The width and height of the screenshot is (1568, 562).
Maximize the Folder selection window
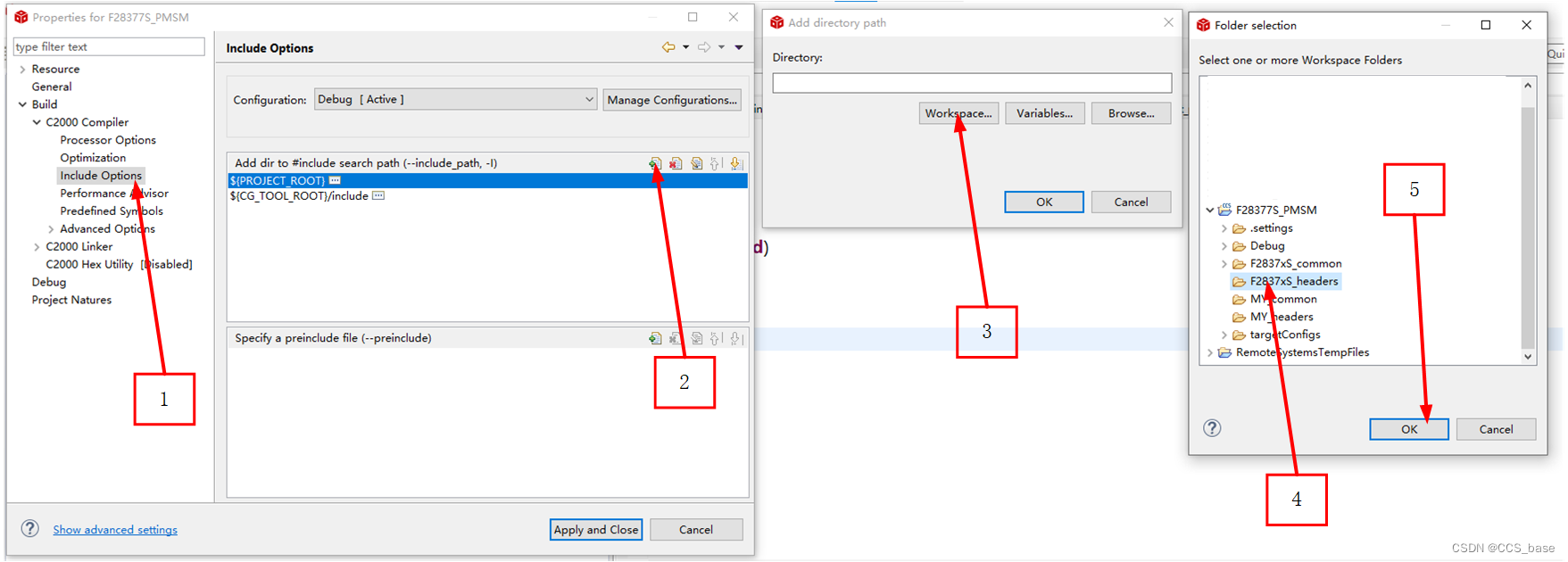1486,25
